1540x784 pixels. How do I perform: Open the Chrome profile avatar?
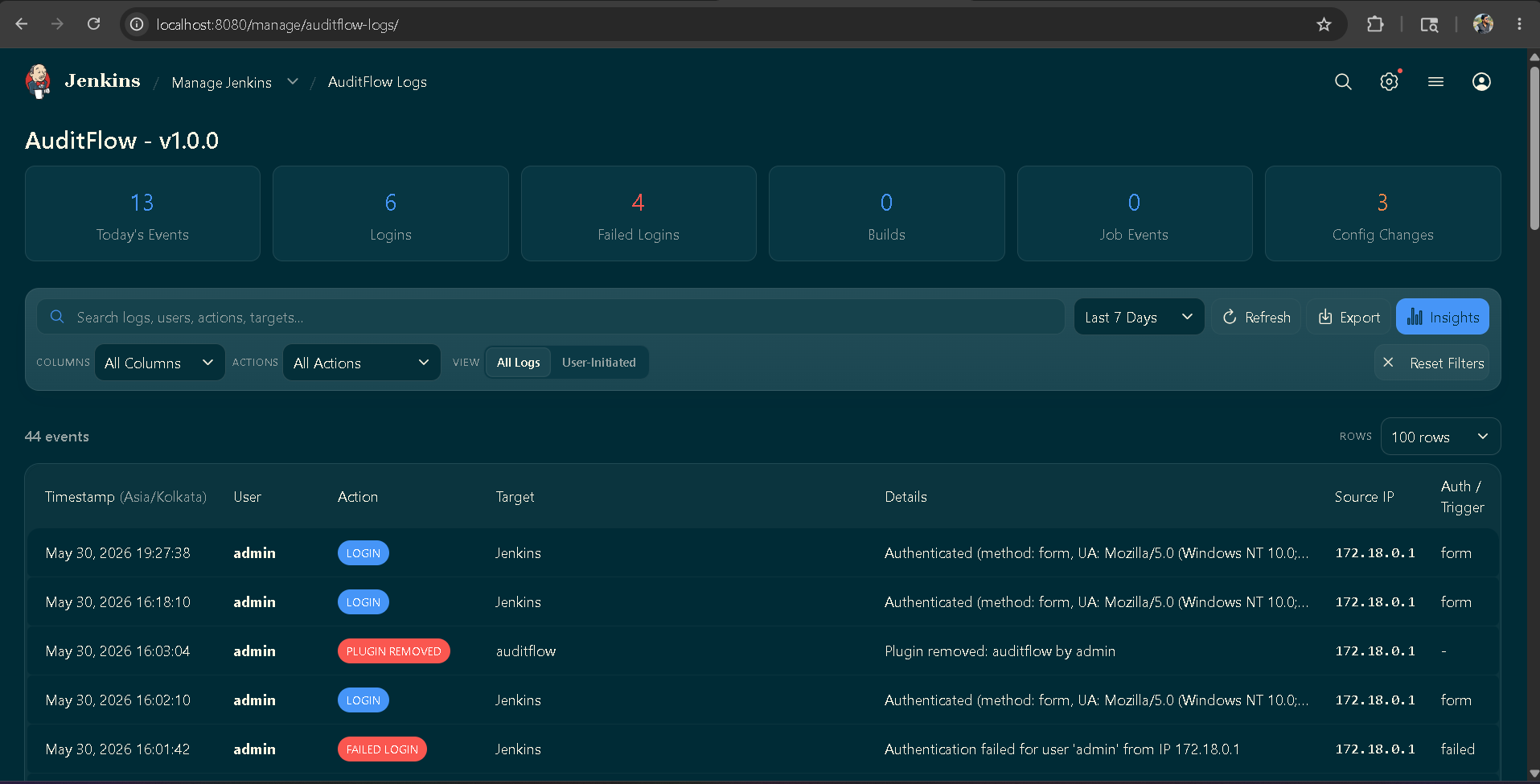tap(1483, 24)
